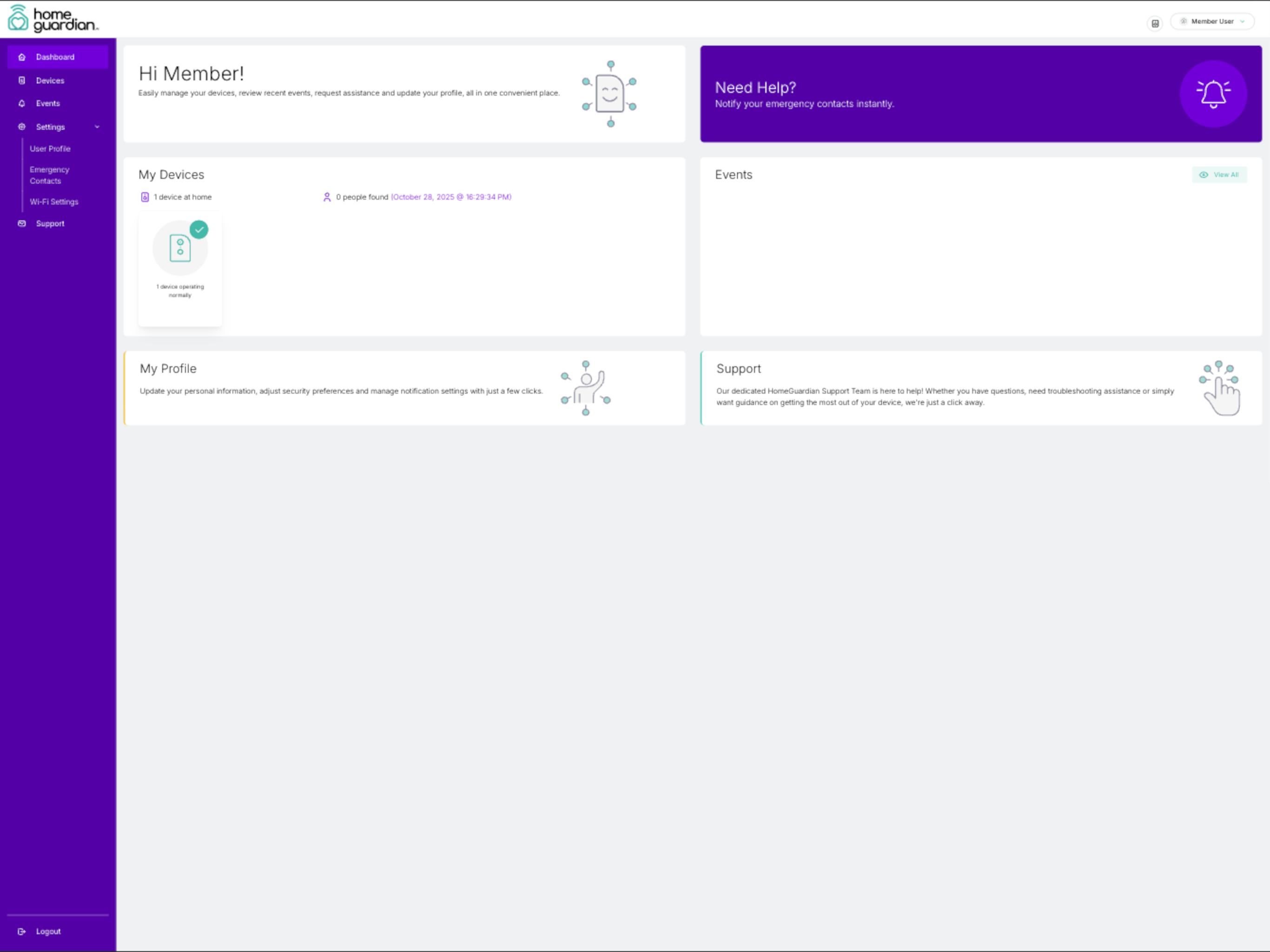Click the Member User avatar icon
This screenshot has height=952, width=1270.
click(1184, 21)
